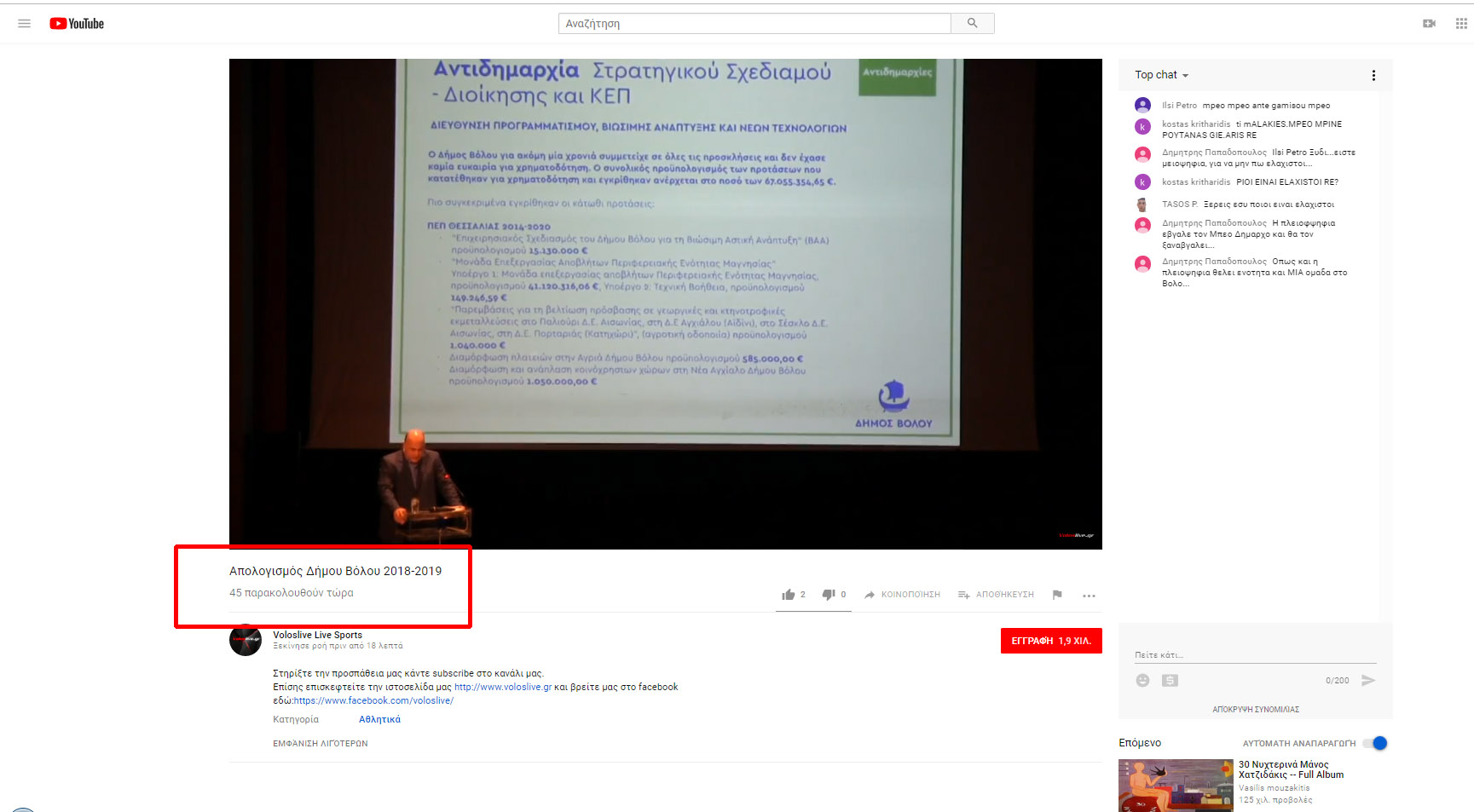This screenshot has height=812, width=1474.
Task: Click ΚΟΙΝΟΠΟΙΗΣΗ share button
Action: [902, 595]
